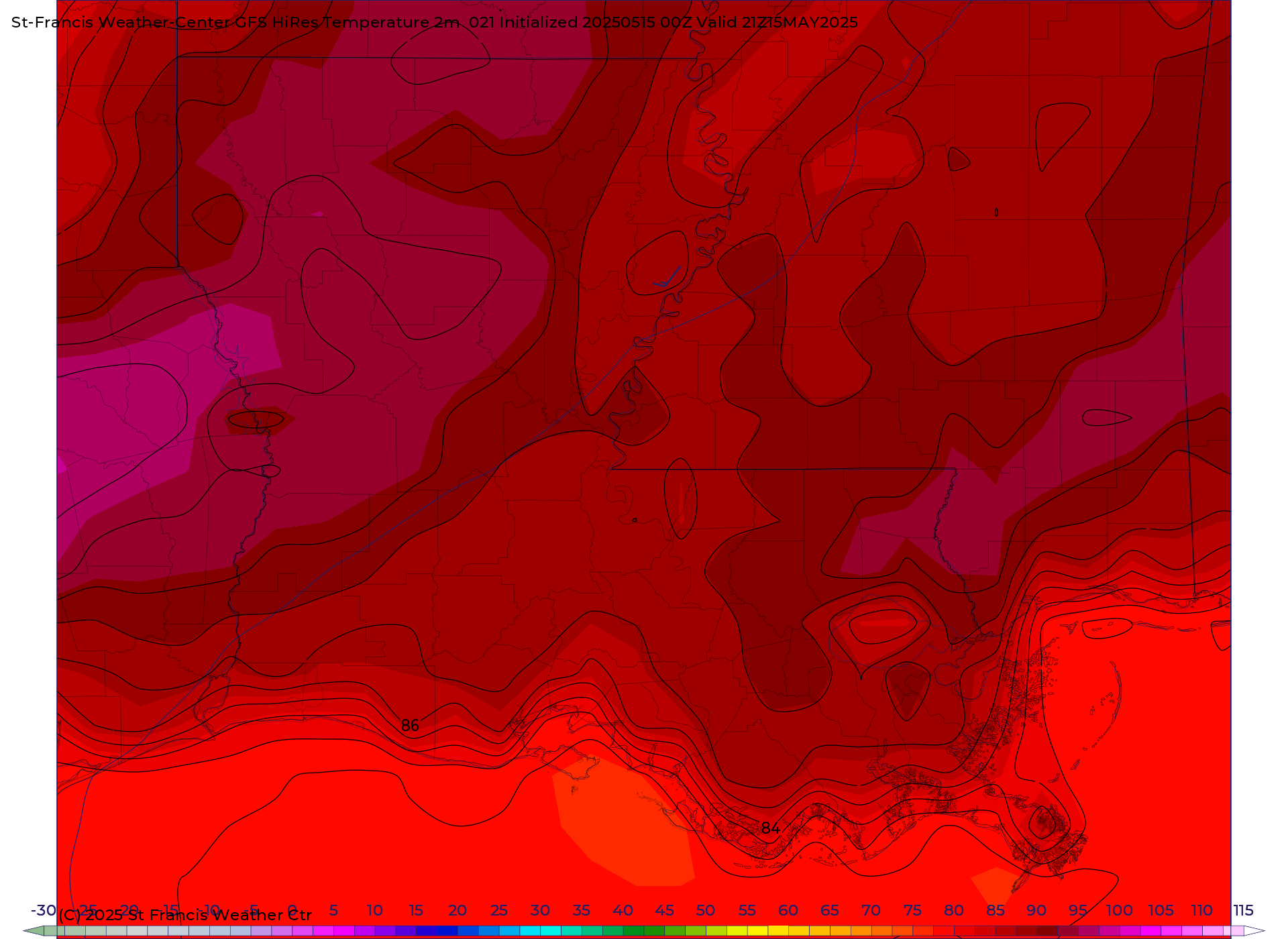Click the 15 label on the color scale
This screenshot has width=1288, height=939.
pos(416,910)
